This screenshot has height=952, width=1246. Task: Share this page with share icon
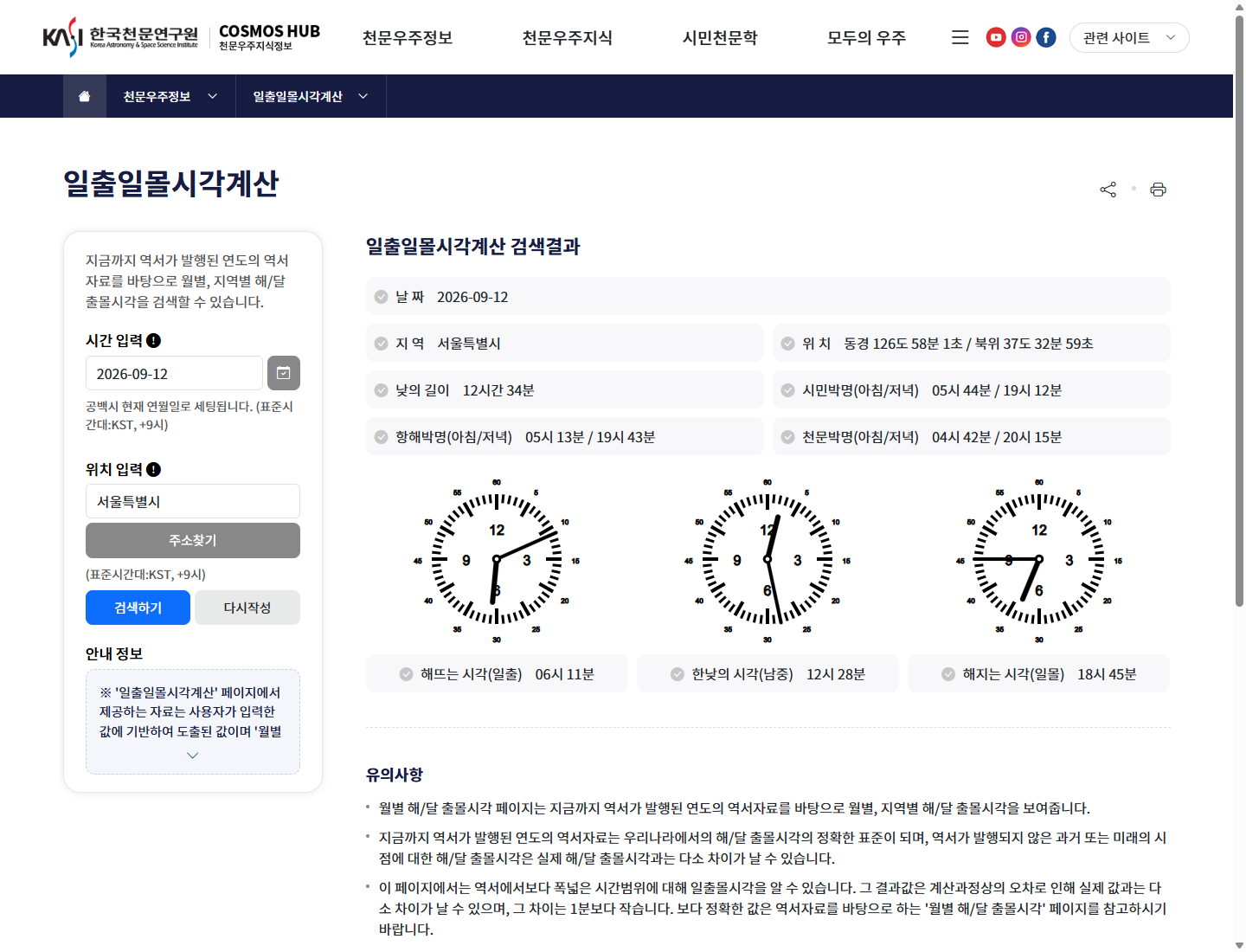click(1108, 190)
